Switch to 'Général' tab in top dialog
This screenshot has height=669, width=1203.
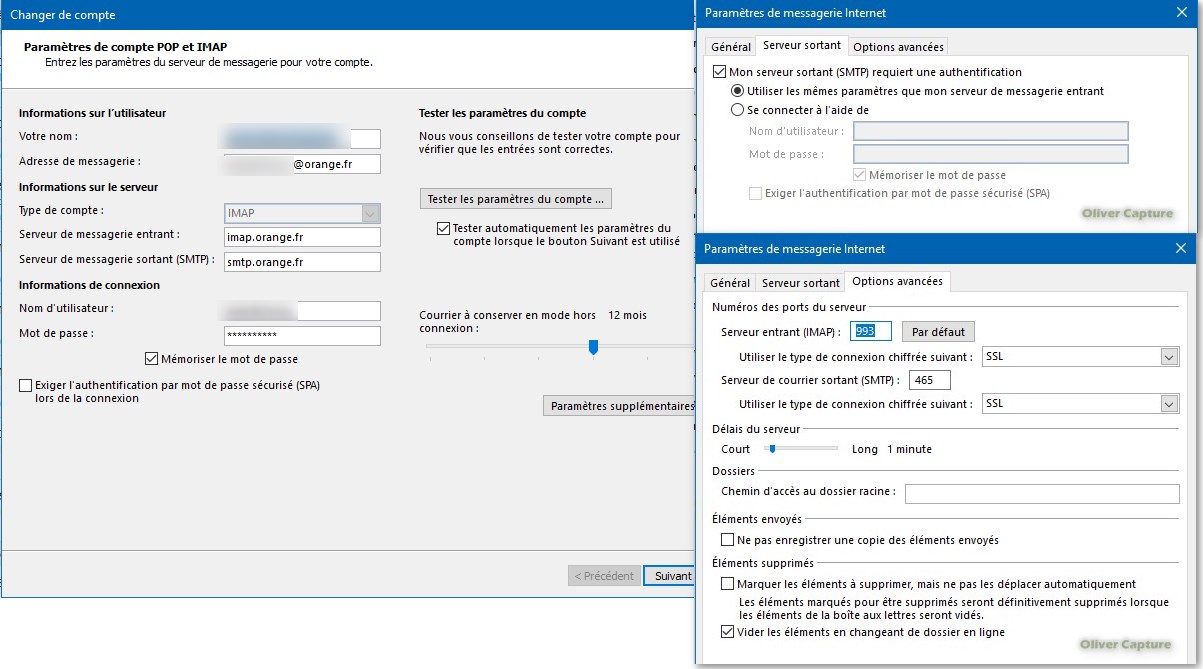pos(730,47)
